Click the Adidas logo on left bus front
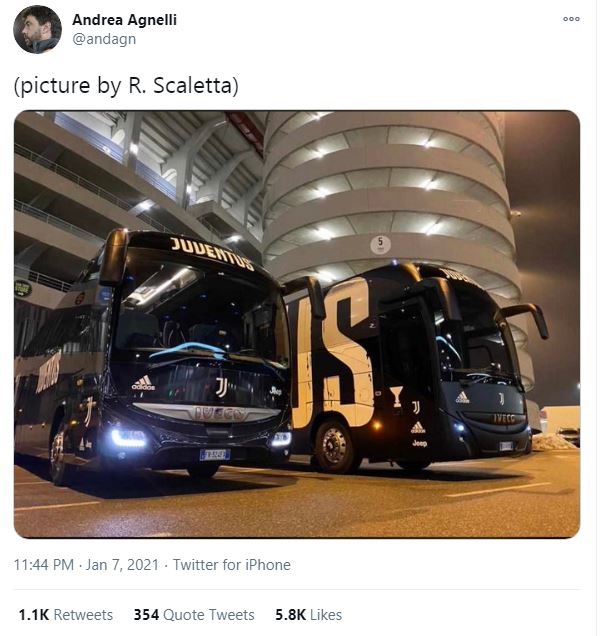The height and width of the screenshot is (636, 603). click(144, 381)
